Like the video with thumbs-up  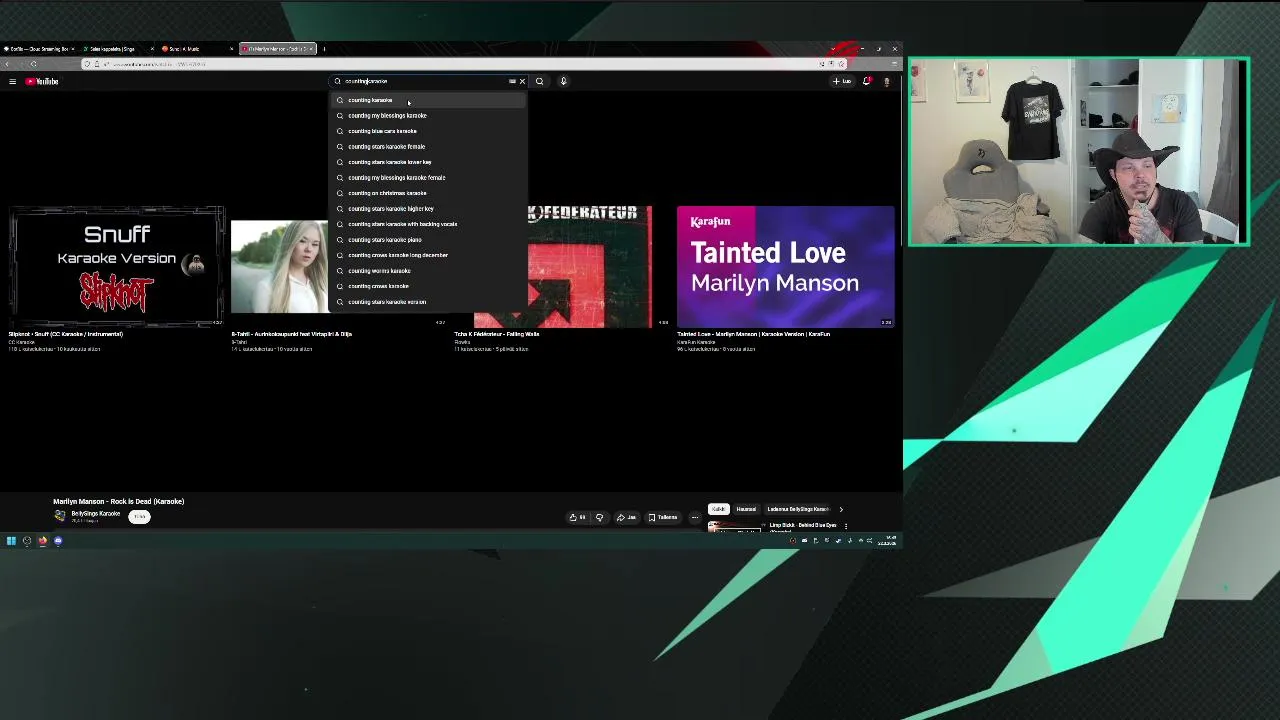click(577, 517)
